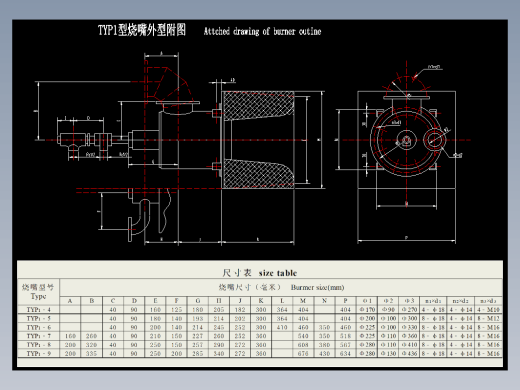Click the '烧嘴型号 Type' header cell
This screenshot has height=390, width=520.
[38, 292]
